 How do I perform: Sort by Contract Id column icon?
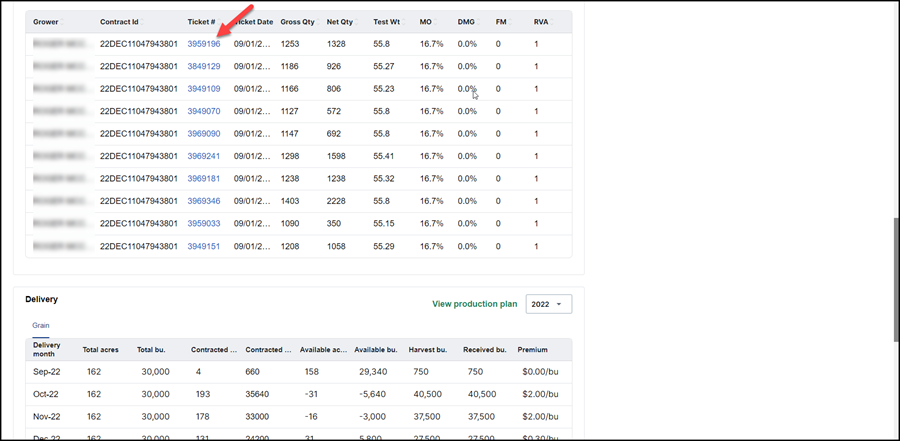[142, 22]
